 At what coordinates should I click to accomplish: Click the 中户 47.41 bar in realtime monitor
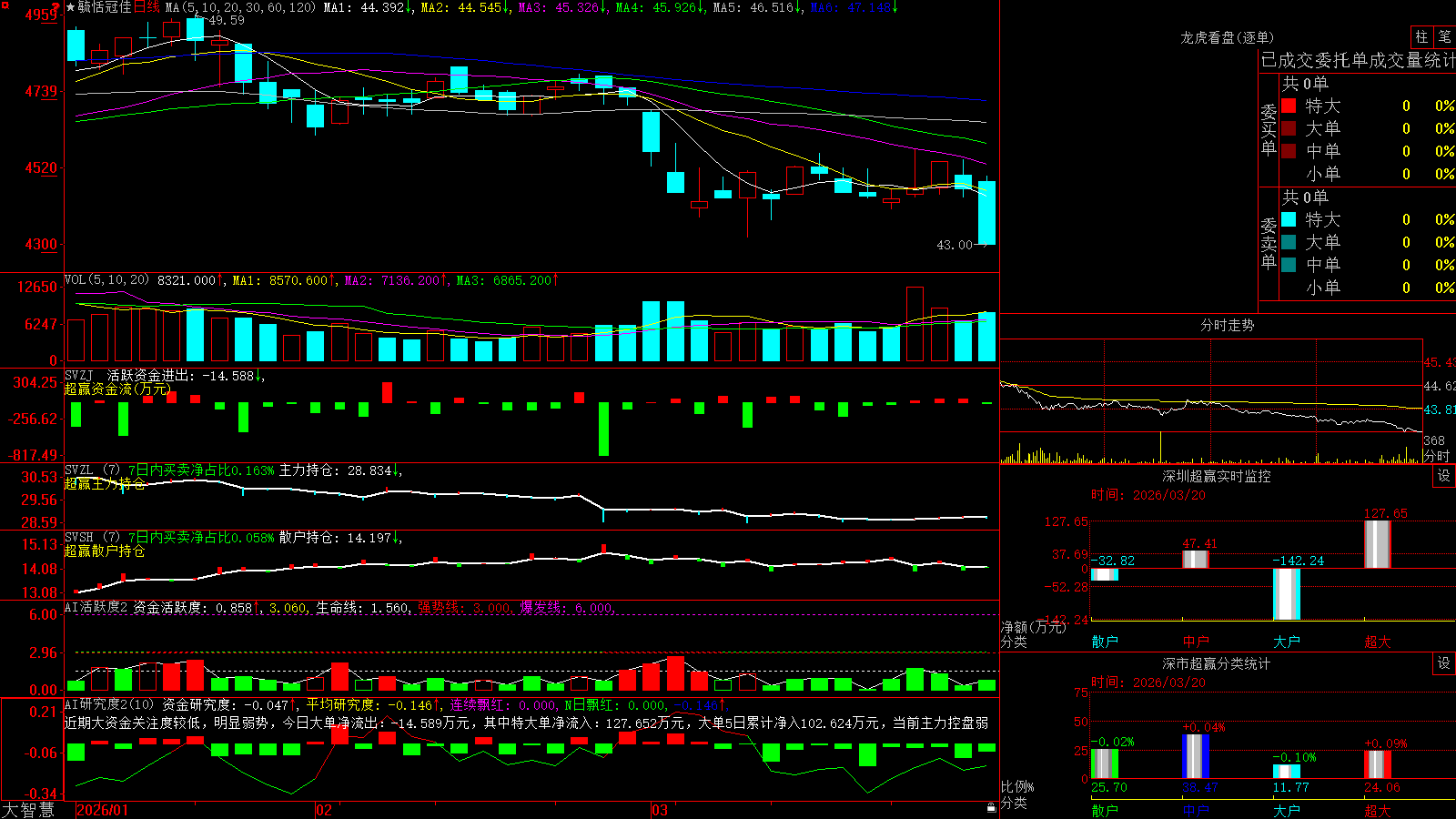point(1196,560)
